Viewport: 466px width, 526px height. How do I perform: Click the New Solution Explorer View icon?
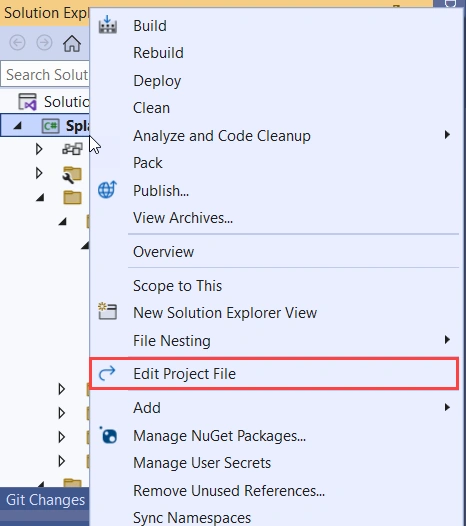107,311
